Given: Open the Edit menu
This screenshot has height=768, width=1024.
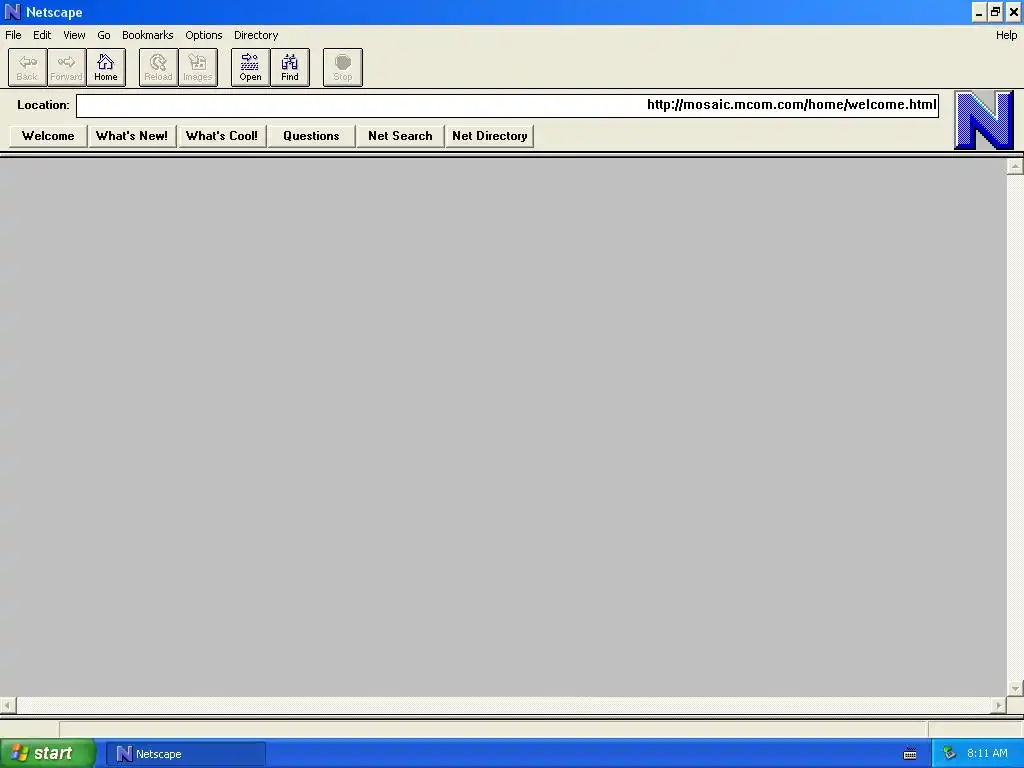Looking at the screenshot, I should (x=42, y=35).
